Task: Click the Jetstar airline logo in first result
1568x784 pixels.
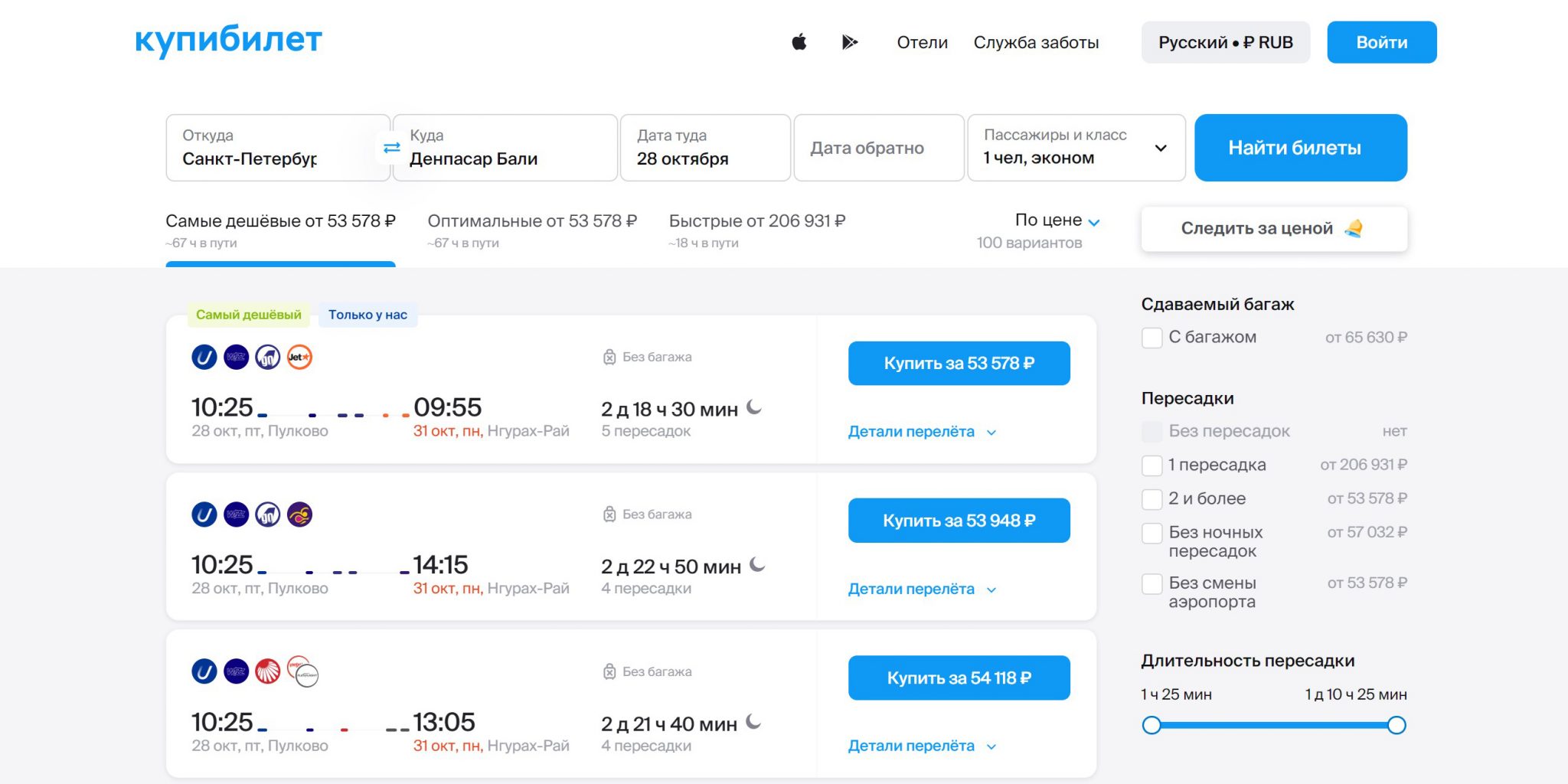Action: [x=299, y=358]
